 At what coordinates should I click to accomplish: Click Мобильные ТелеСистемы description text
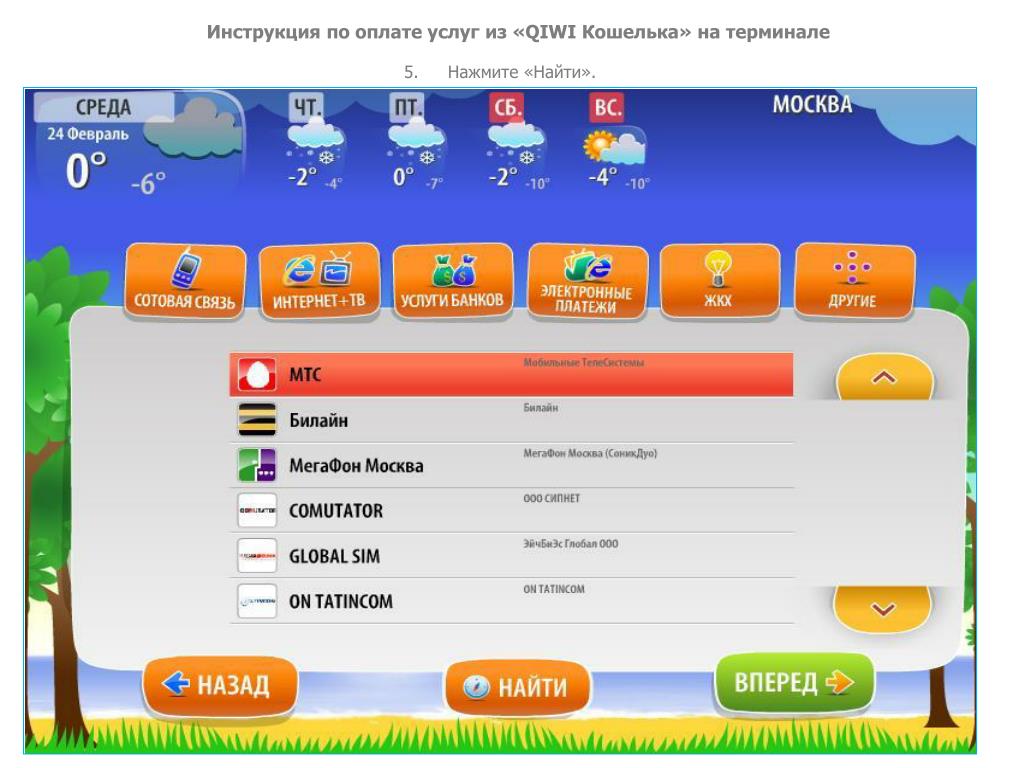(x=583, y=362)
